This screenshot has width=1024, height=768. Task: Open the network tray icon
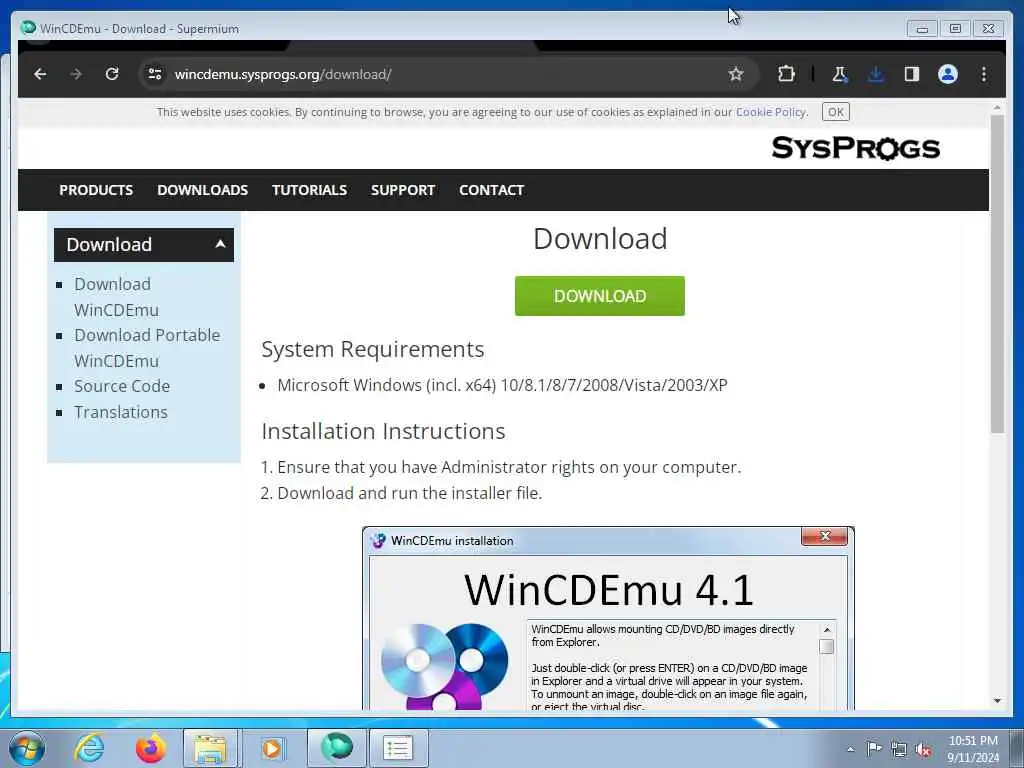[x=899, y=750]
